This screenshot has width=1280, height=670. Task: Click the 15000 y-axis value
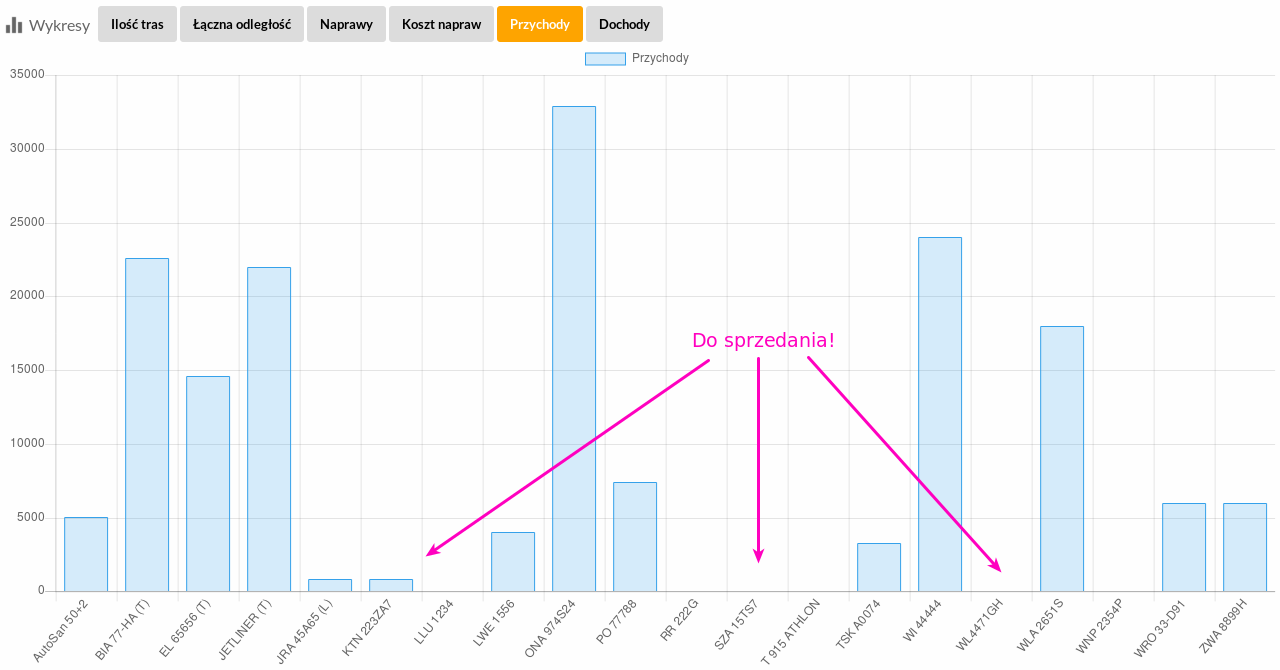click(27, 370)
